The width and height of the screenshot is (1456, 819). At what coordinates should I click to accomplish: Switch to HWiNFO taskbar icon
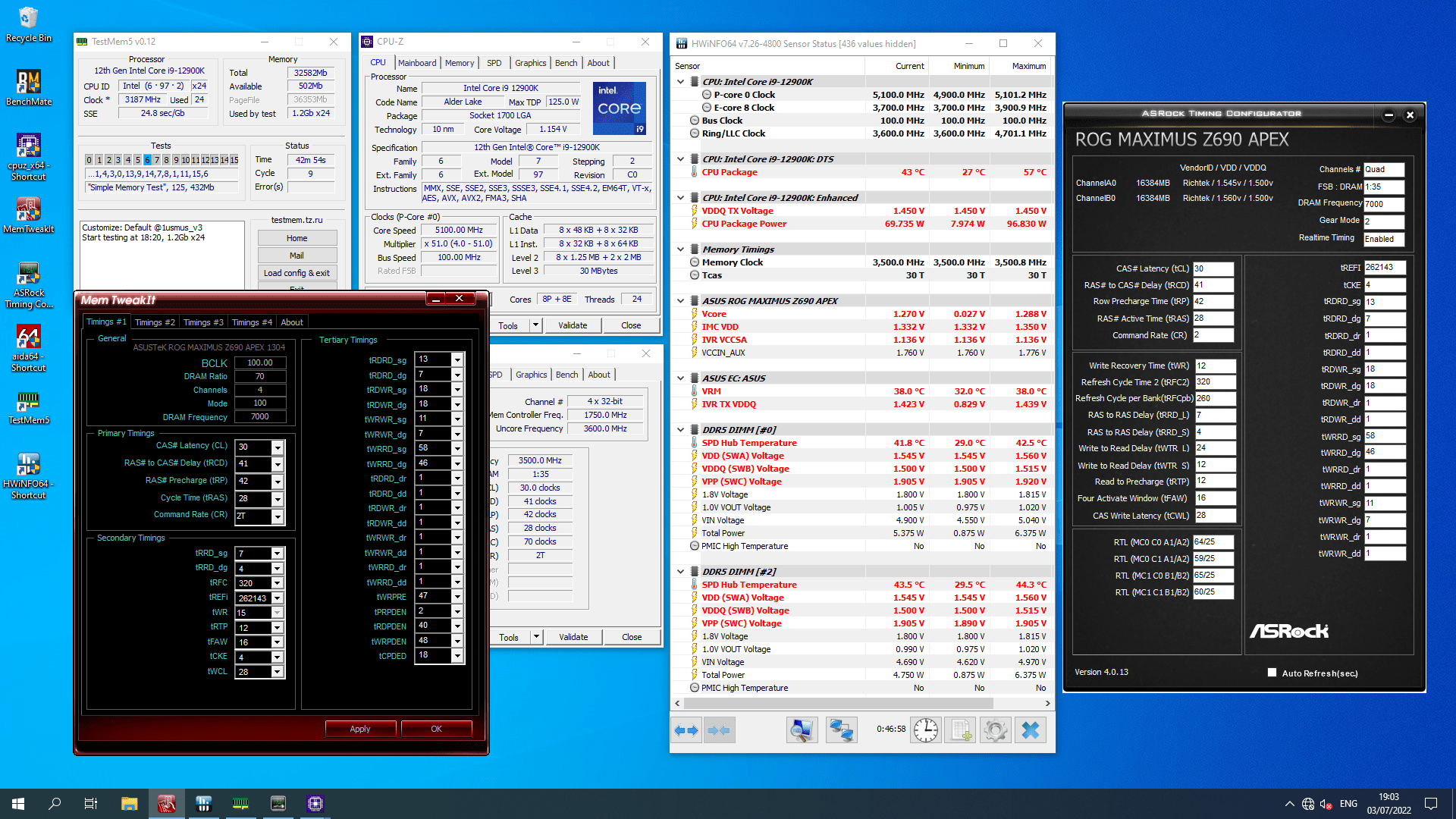[203, 804]
